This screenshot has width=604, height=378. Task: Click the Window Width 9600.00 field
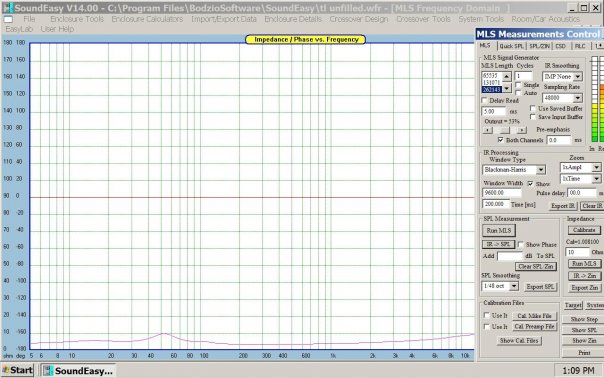click(502, 193)
